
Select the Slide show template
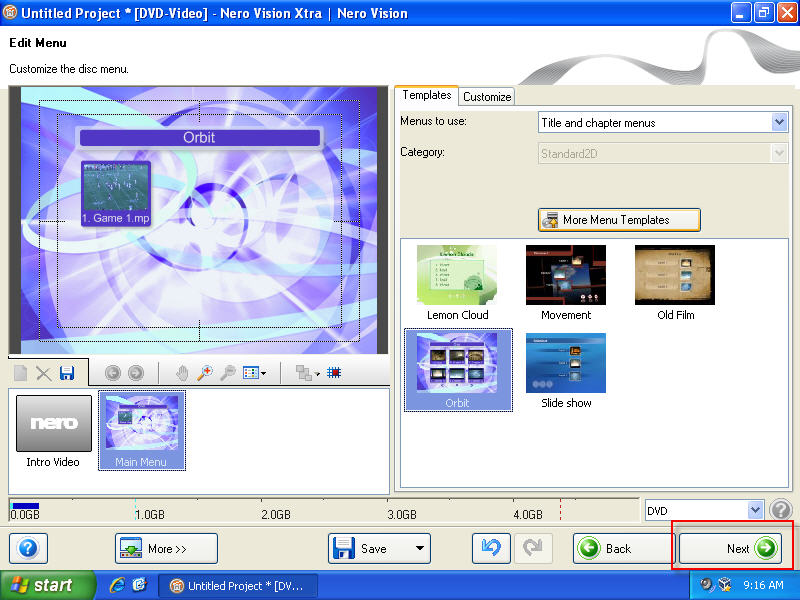click(566, 371)
